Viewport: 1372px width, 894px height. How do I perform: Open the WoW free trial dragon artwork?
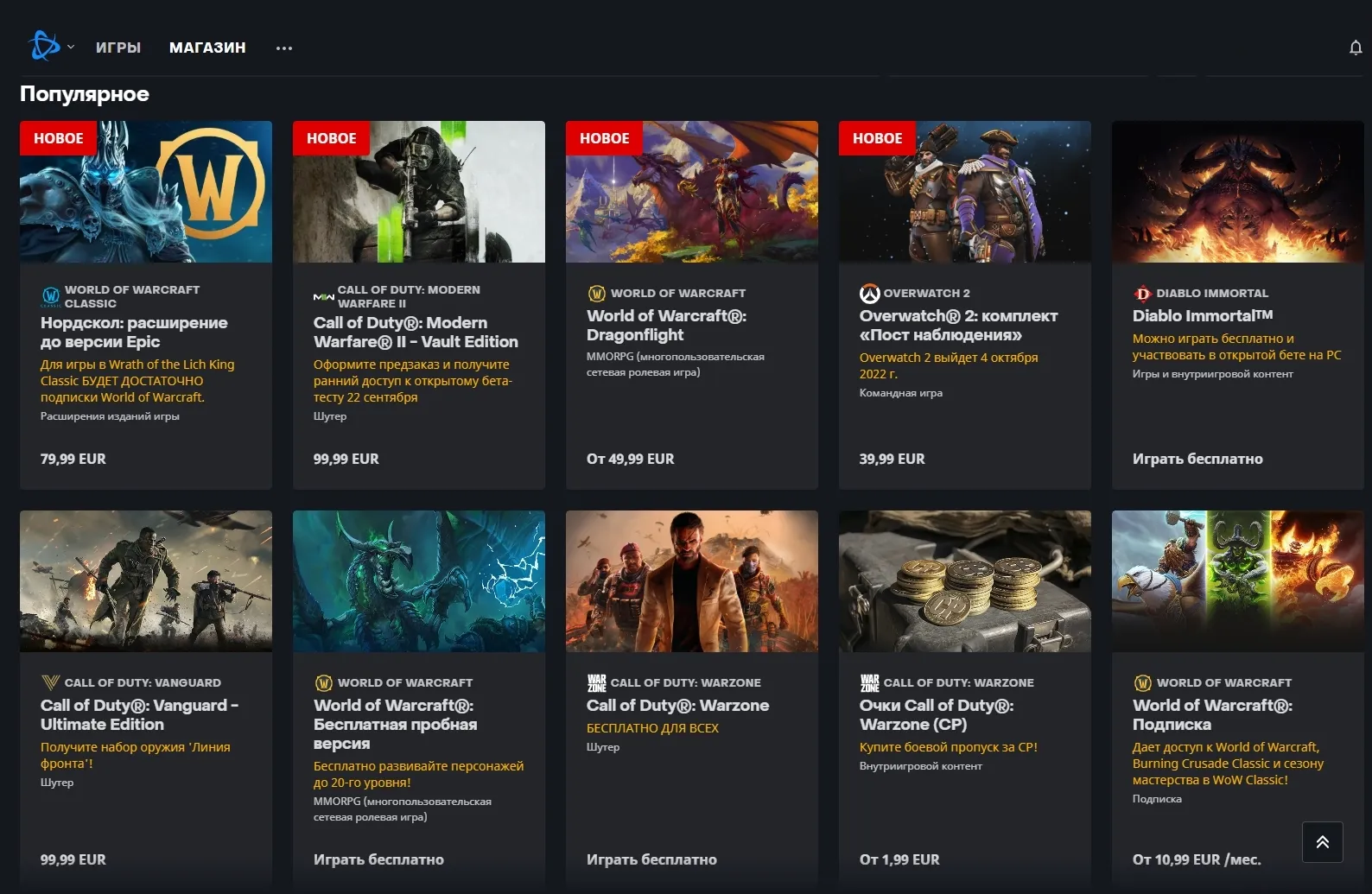pyautogui.click(x=419, y=581)
